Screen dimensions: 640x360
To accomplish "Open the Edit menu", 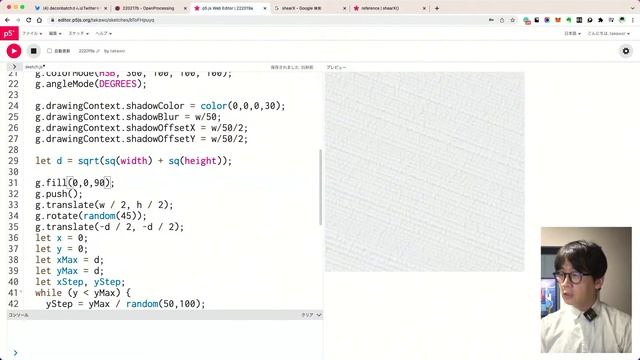I will 55,33.
